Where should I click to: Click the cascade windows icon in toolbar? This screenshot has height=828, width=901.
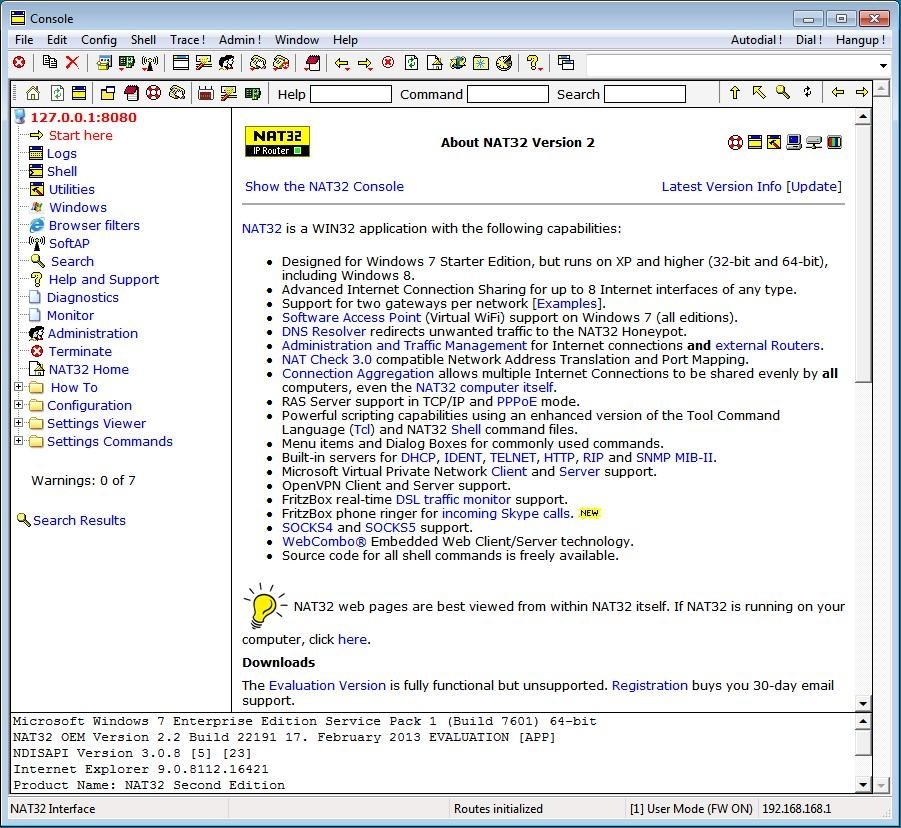[x=566, y=62]
